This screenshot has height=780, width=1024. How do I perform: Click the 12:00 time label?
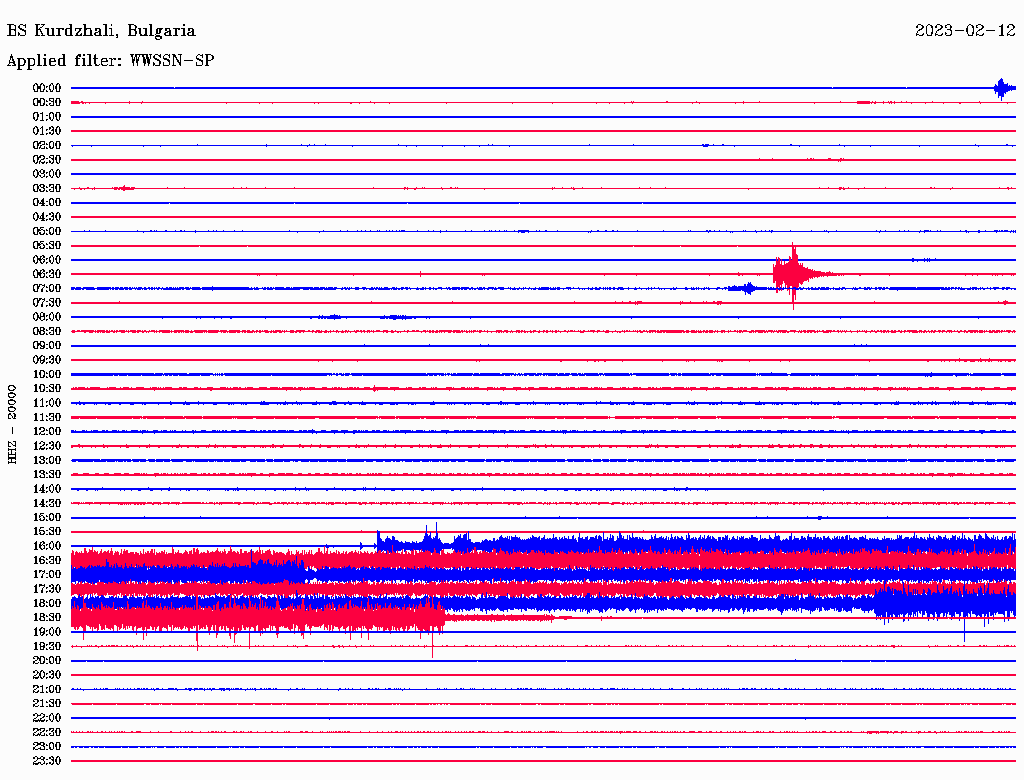pos(47,431)
